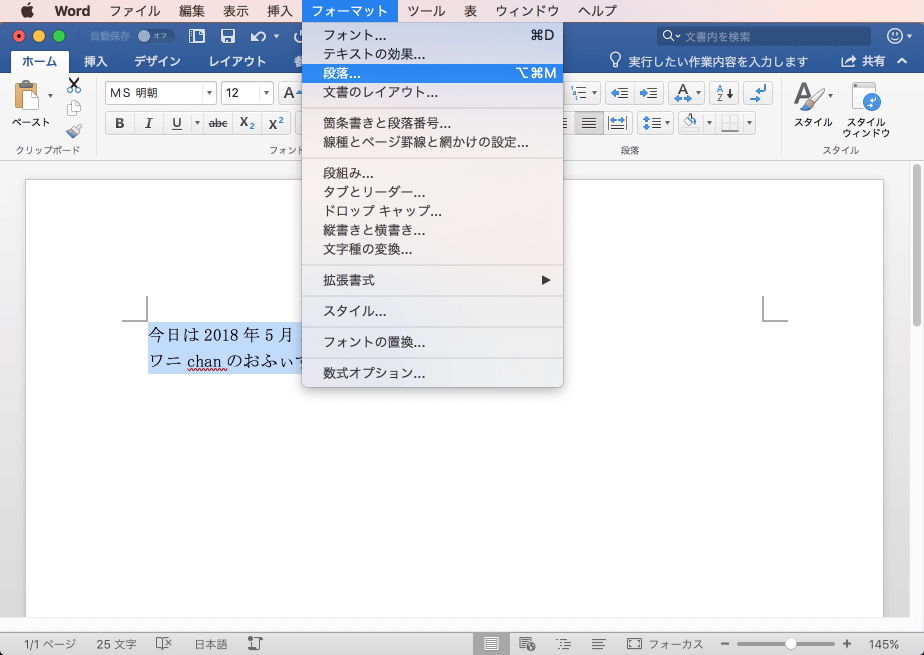Expand the Undo history dropdown arrow
924x655 pixels.
pyautogui.click(x=276, y=37)
